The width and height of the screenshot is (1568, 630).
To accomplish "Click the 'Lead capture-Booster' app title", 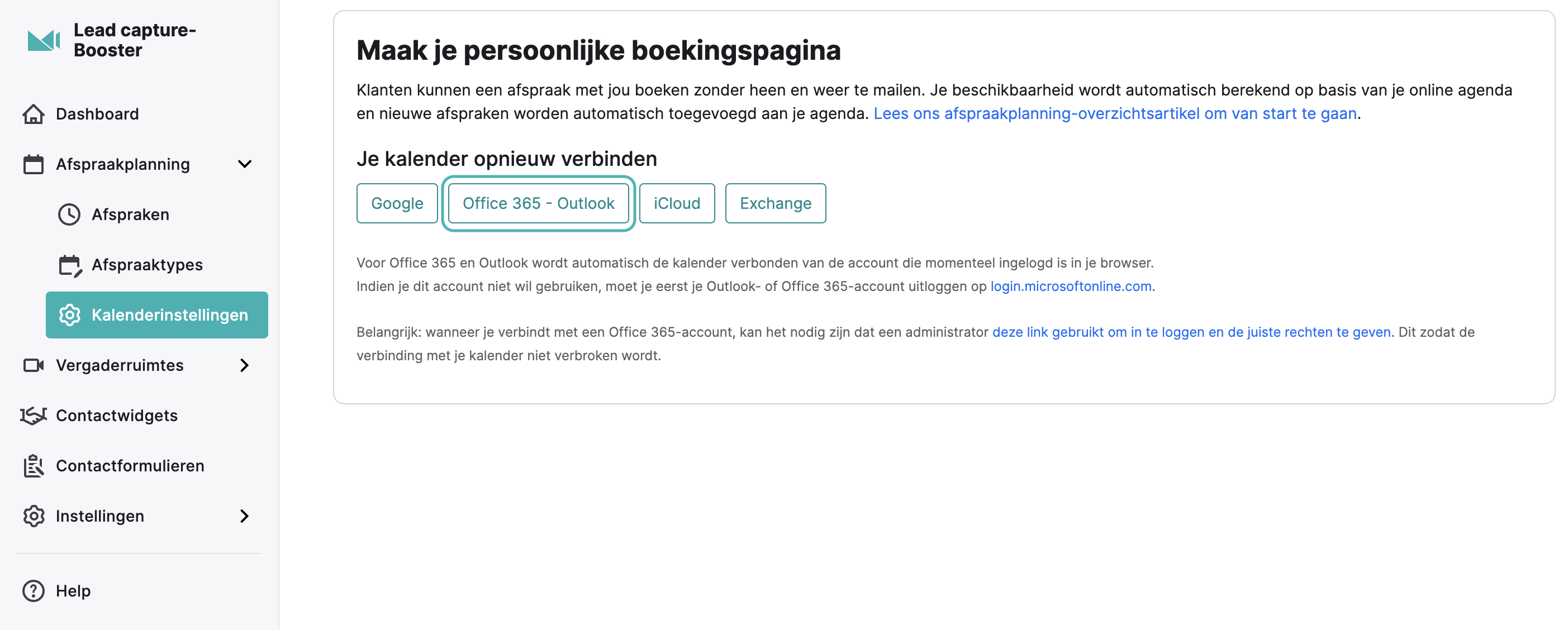I will tap(135, 40).
